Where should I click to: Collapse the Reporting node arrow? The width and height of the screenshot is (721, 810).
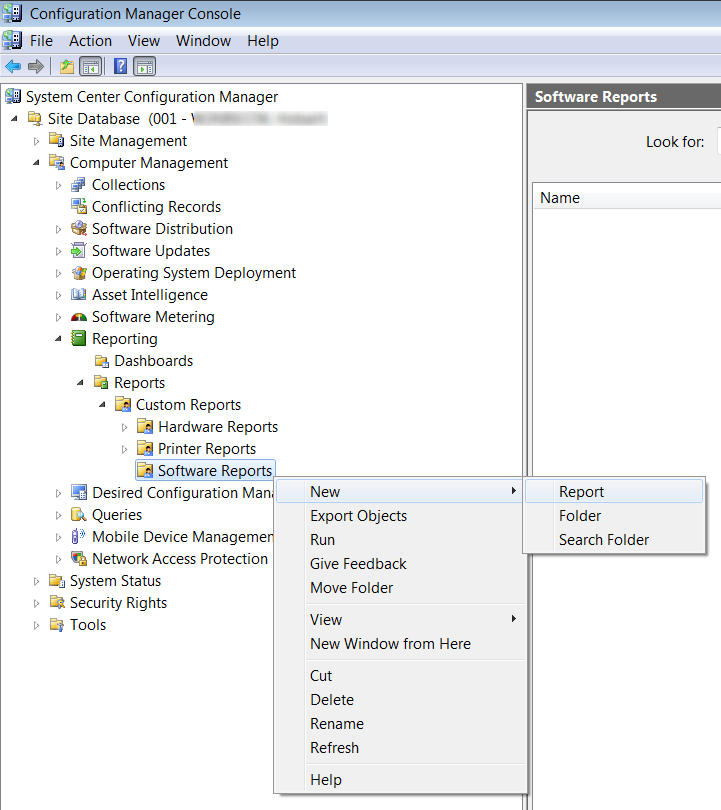coord(58,339)
